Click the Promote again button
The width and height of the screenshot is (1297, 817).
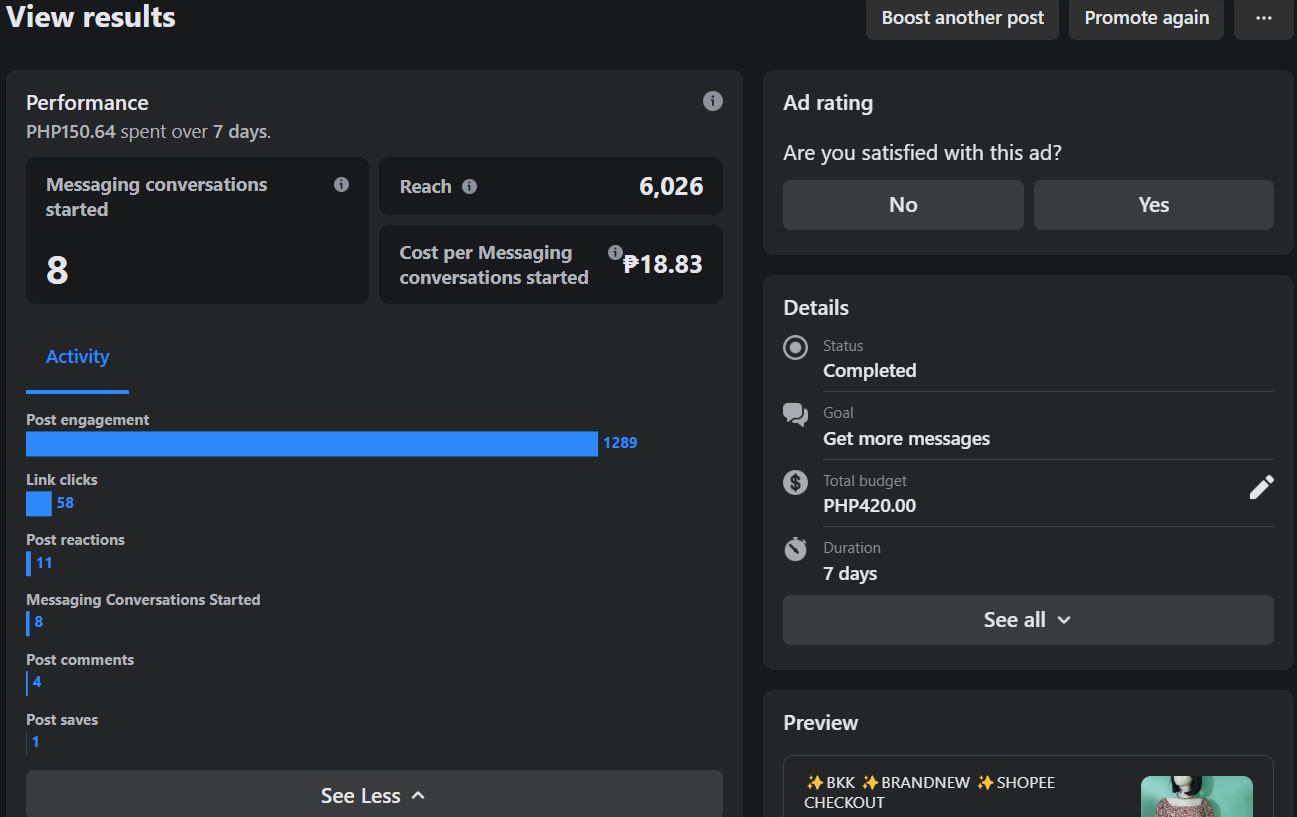pyautogui.click(x=1146, y=18)
